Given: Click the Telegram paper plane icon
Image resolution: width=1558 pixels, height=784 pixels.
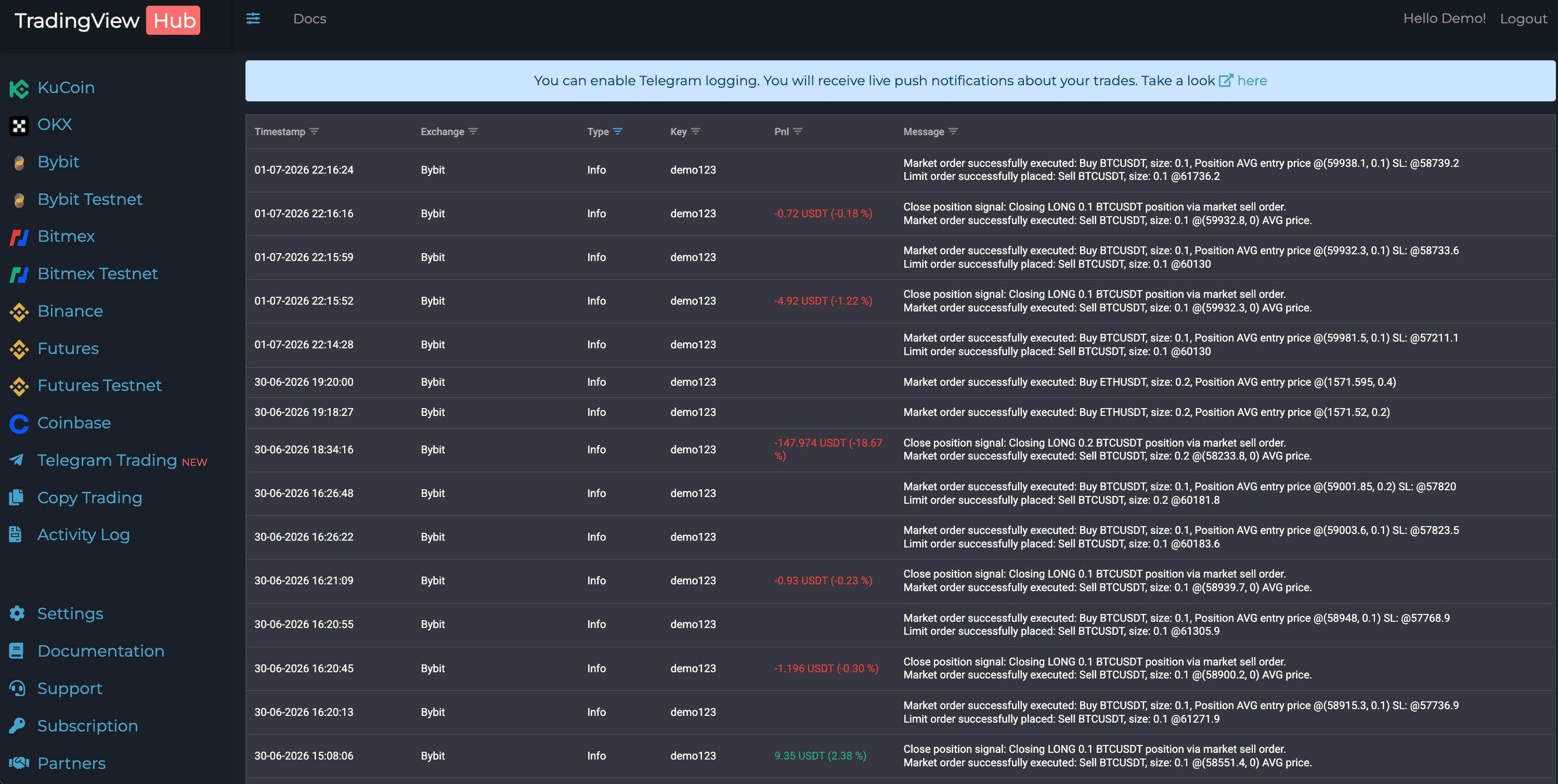Looking at the screenshot, I should pos(17,460).
